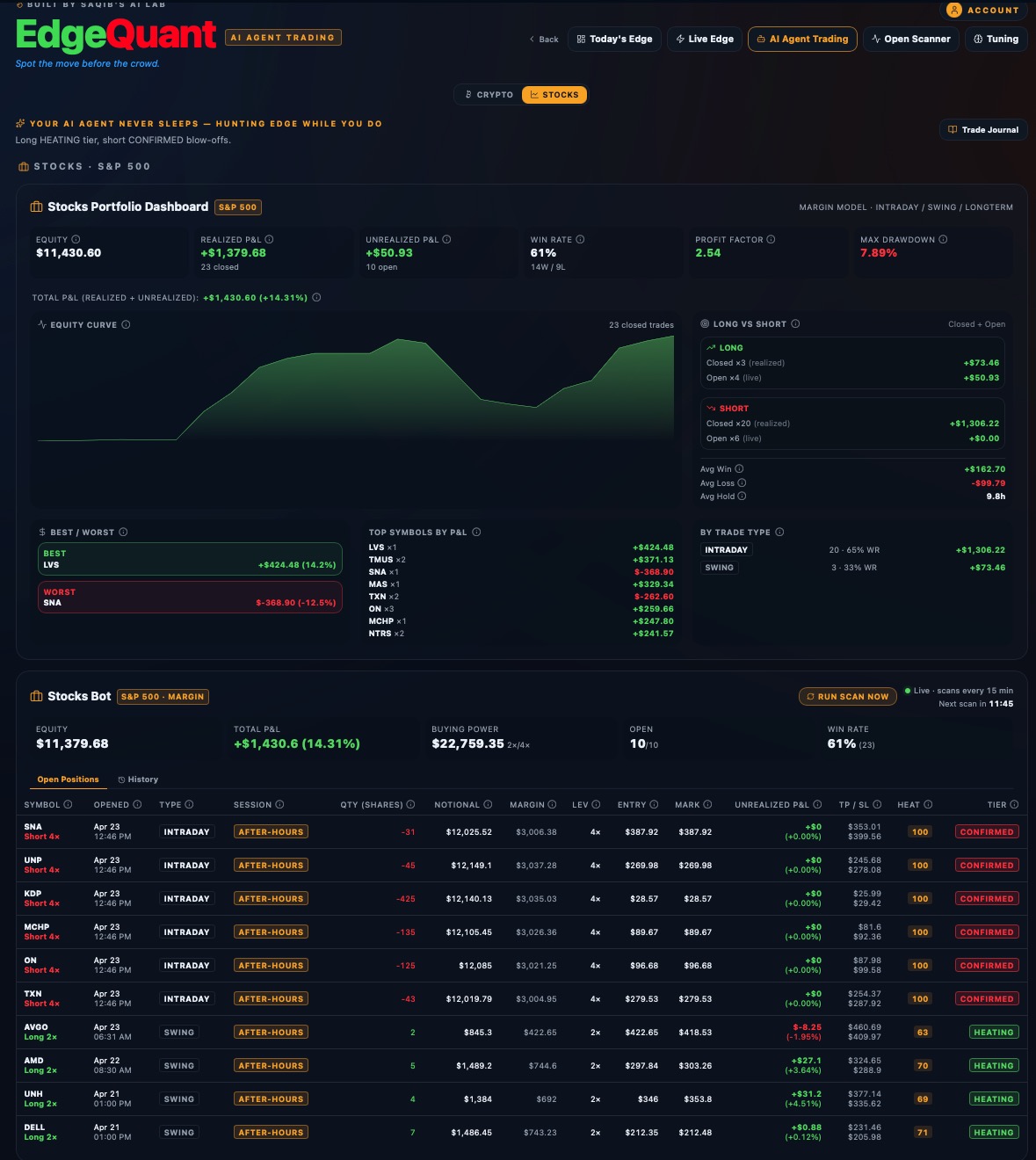Switch the market toggle to Crypto
Image resolution: width=1036 pixels, height=1160 pixels.
[489, 94]
